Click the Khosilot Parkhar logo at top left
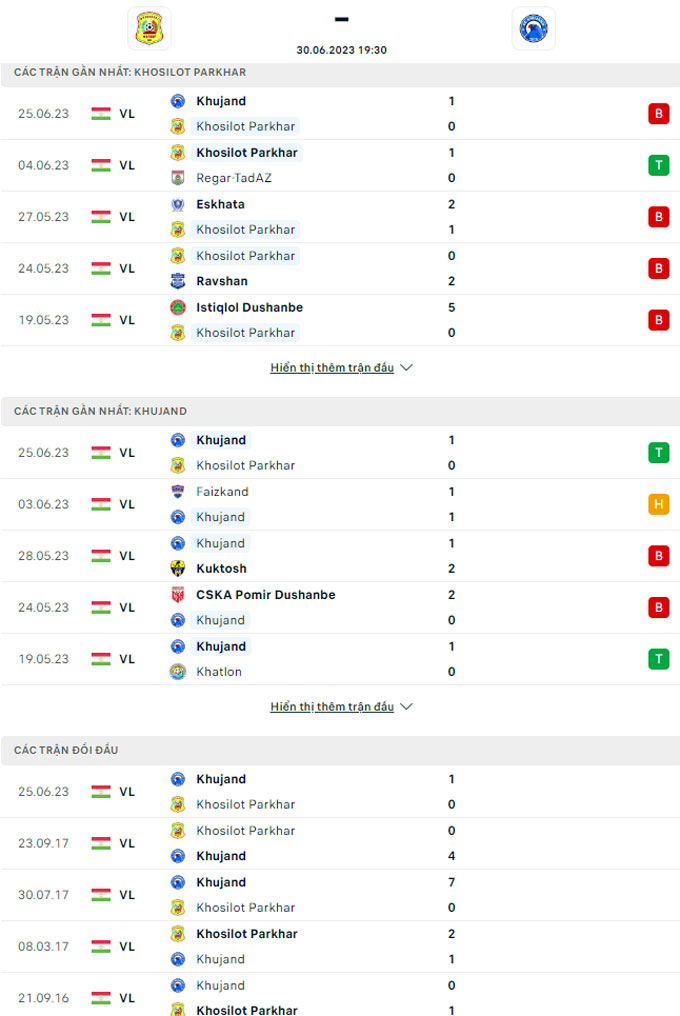680x1016 pixels. coord(147,28)
